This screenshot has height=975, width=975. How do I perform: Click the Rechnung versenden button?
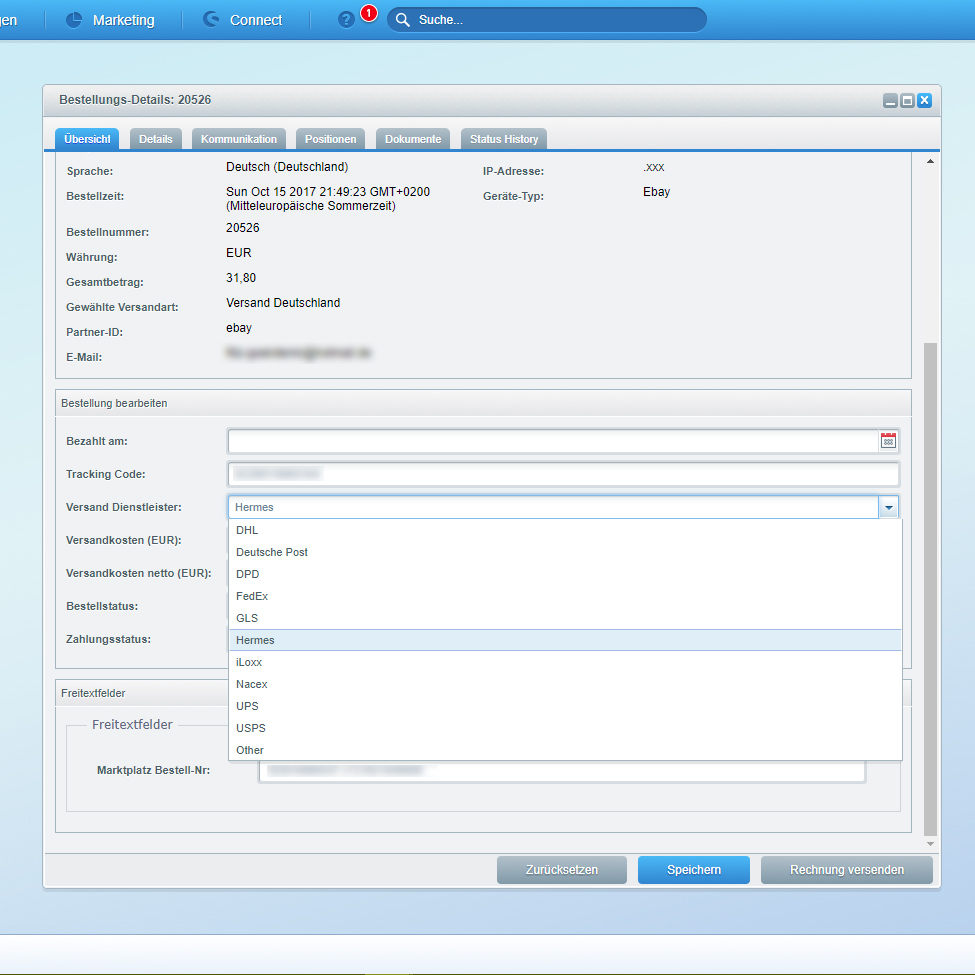click(x=846, y=870)
